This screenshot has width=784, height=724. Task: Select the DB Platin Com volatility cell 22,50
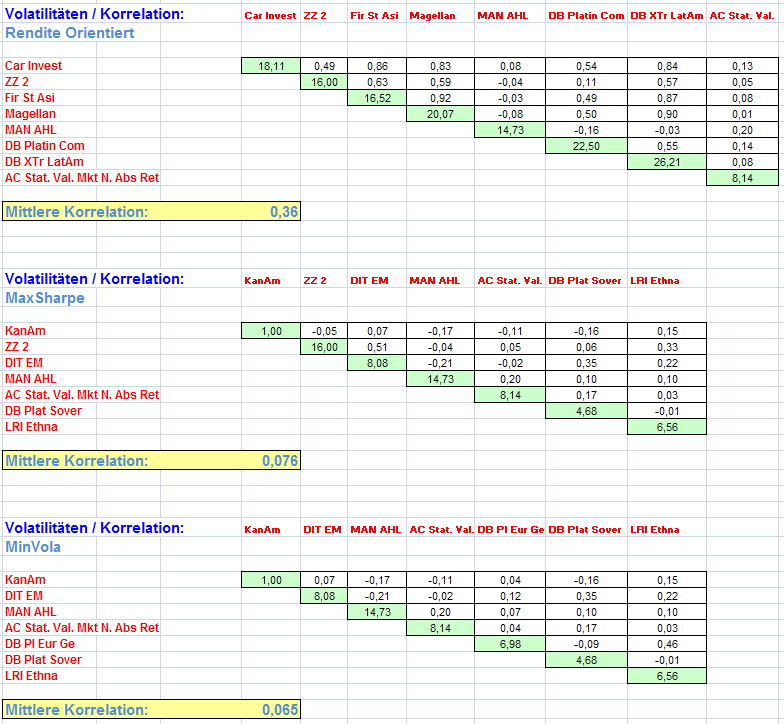point(586,146)
